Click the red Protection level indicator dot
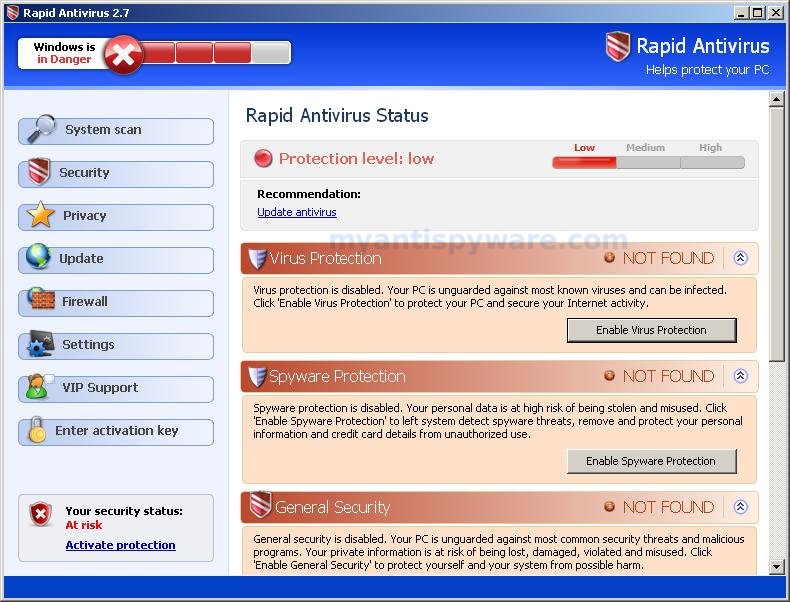 coord(263,158)
